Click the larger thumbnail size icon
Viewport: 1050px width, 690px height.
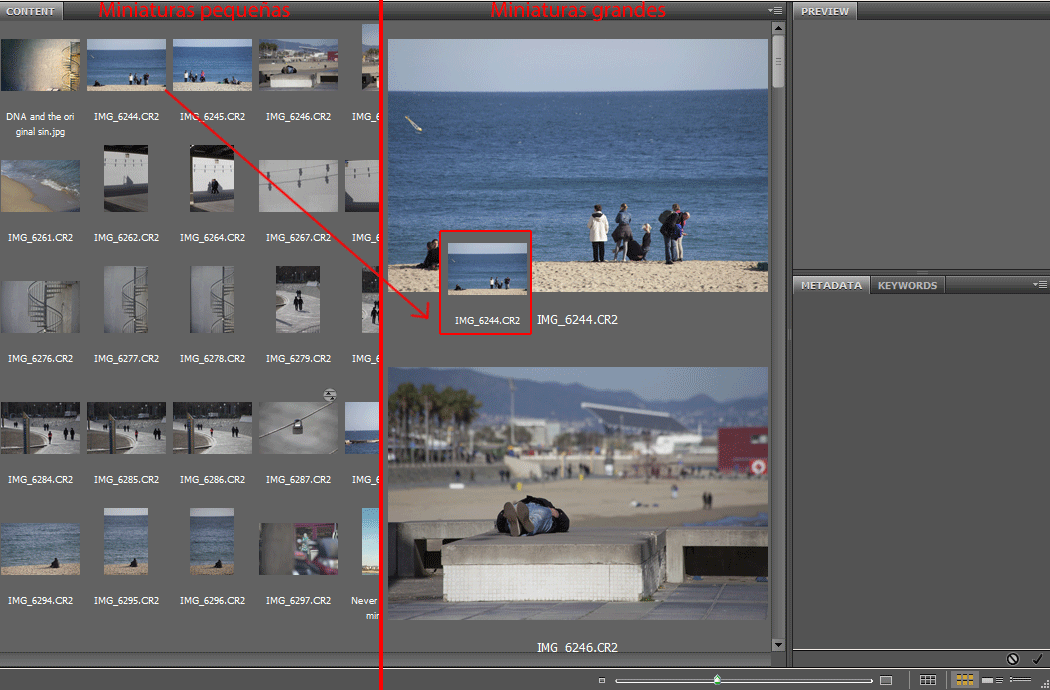click(x=886, y=681)
